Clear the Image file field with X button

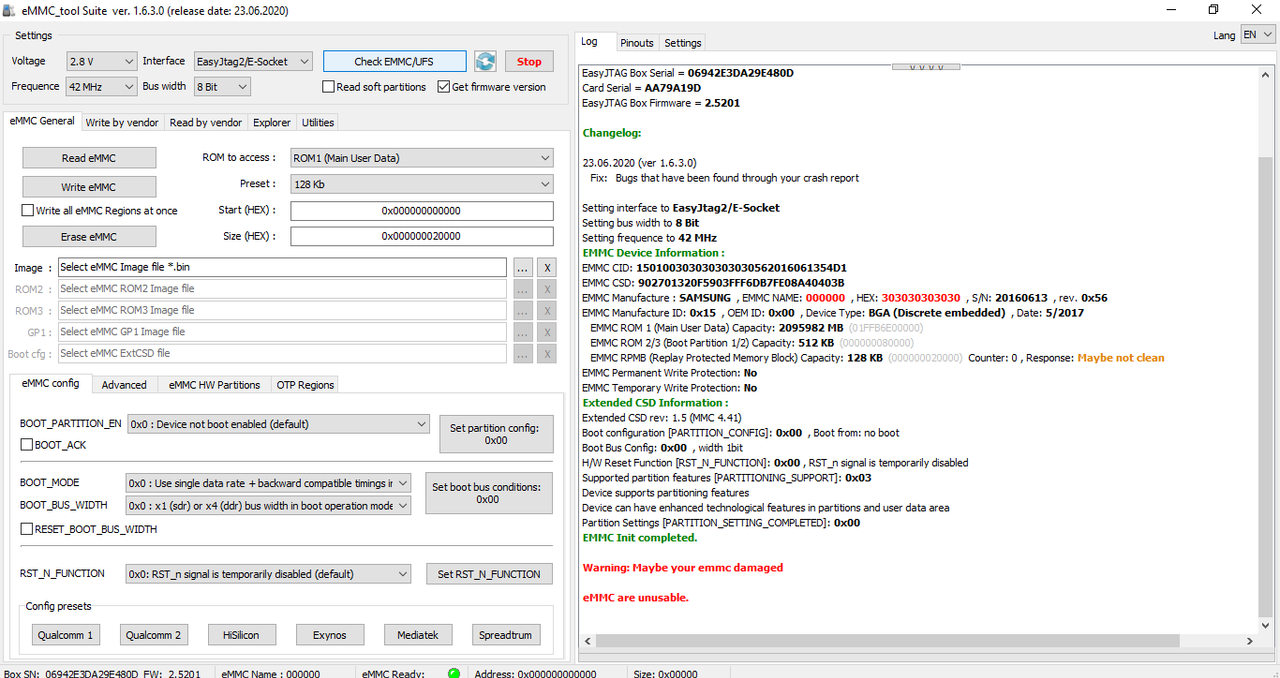pos(546,268)
